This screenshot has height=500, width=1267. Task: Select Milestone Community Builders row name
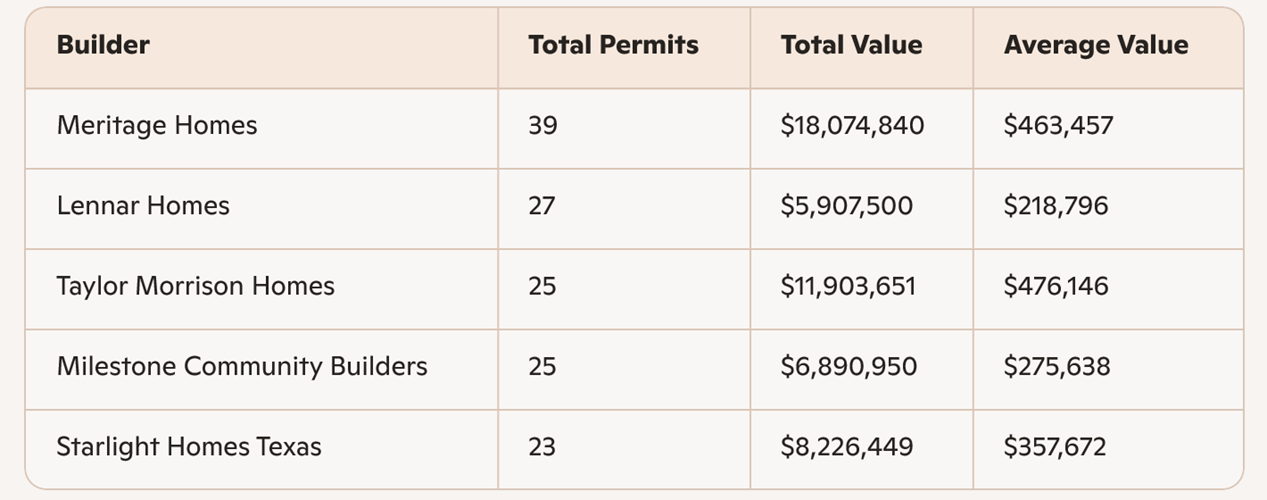tap(242, 366)
